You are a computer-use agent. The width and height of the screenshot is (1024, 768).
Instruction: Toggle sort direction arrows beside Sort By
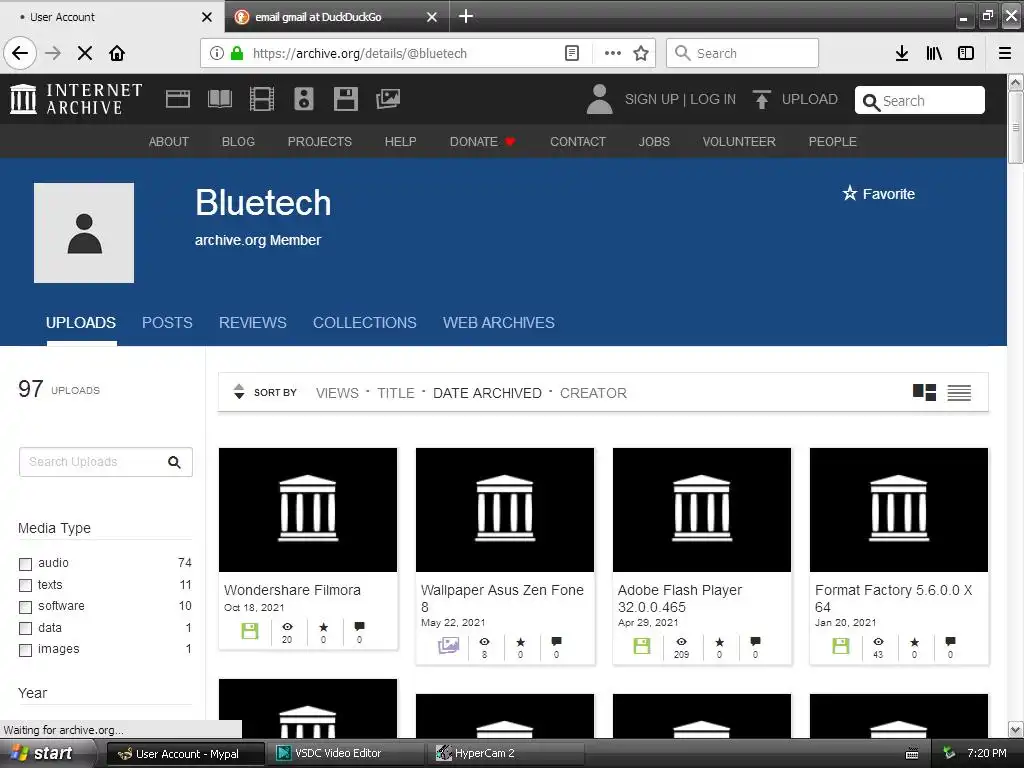(239, 391)
